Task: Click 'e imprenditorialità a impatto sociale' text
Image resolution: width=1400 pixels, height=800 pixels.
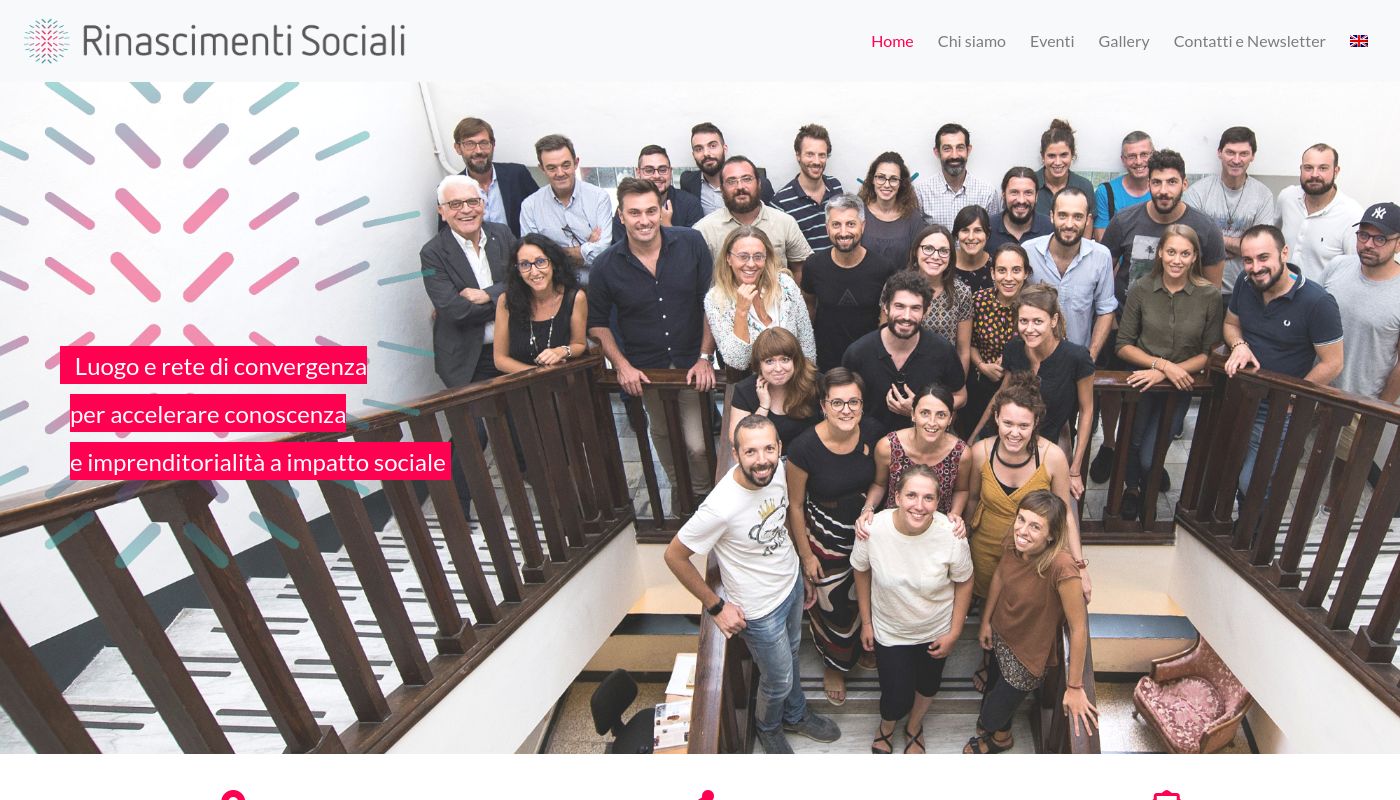Action: click(x=258, y=462)
